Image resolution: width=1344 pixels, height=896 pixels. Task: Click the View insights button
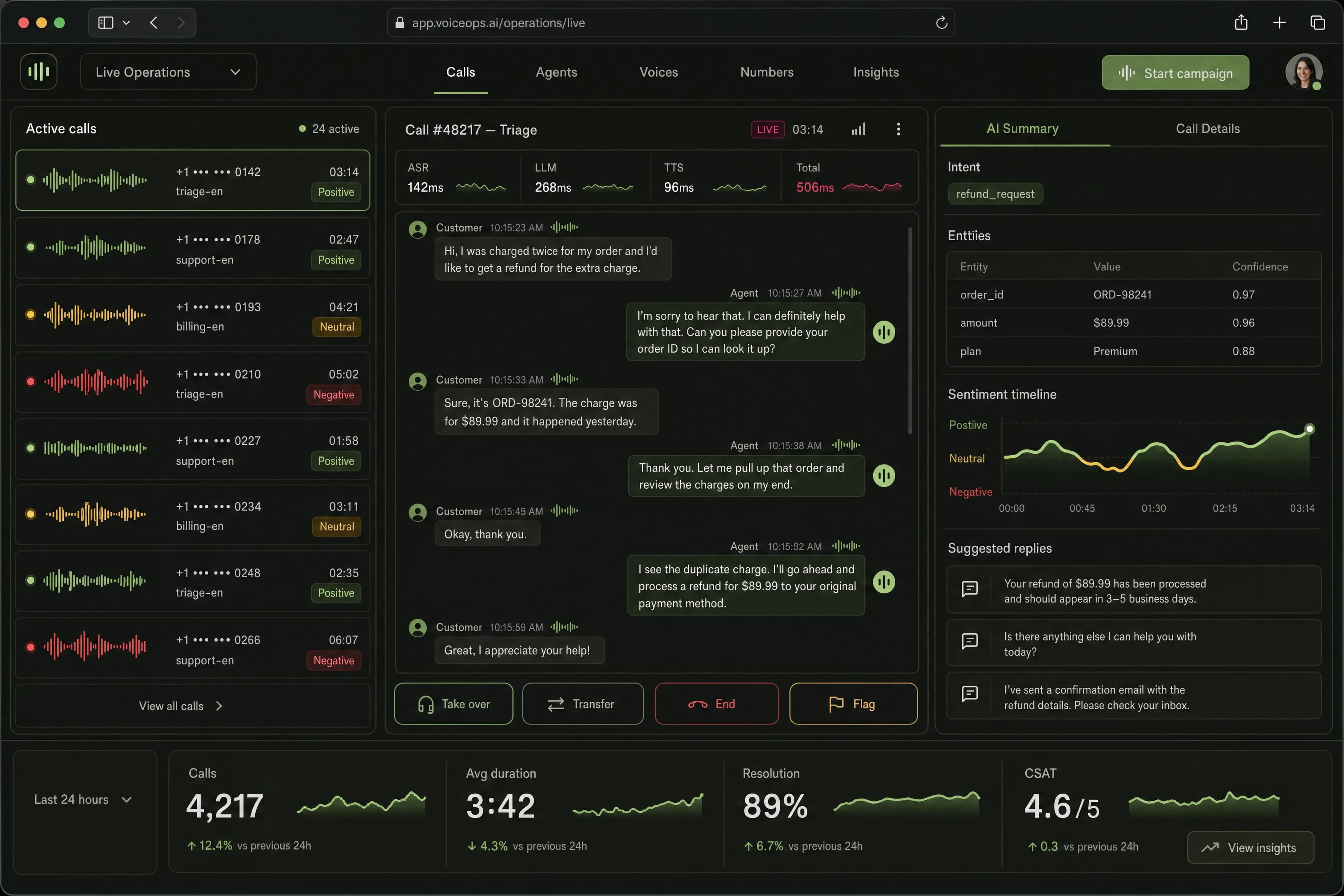coord(1250,847)
